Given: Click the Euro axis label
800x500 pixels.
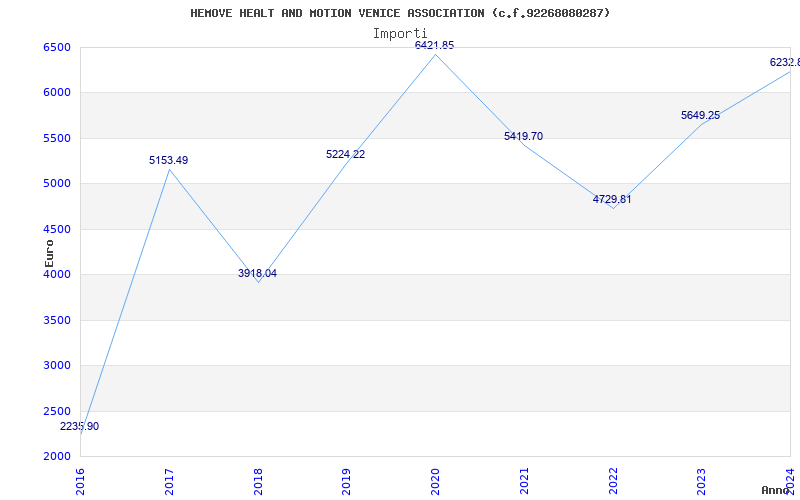Looking at the screenshot, I should point(49,253).
